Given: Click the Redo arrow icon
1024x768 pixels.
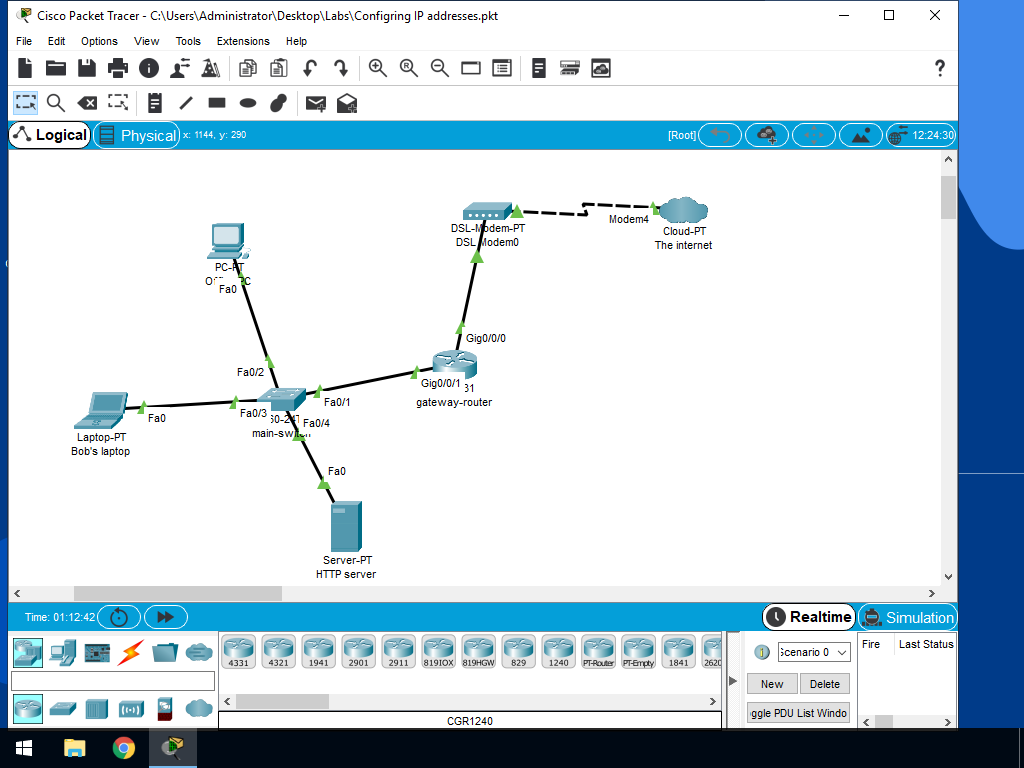Looking at the screenshot, I should coord(341,68).
